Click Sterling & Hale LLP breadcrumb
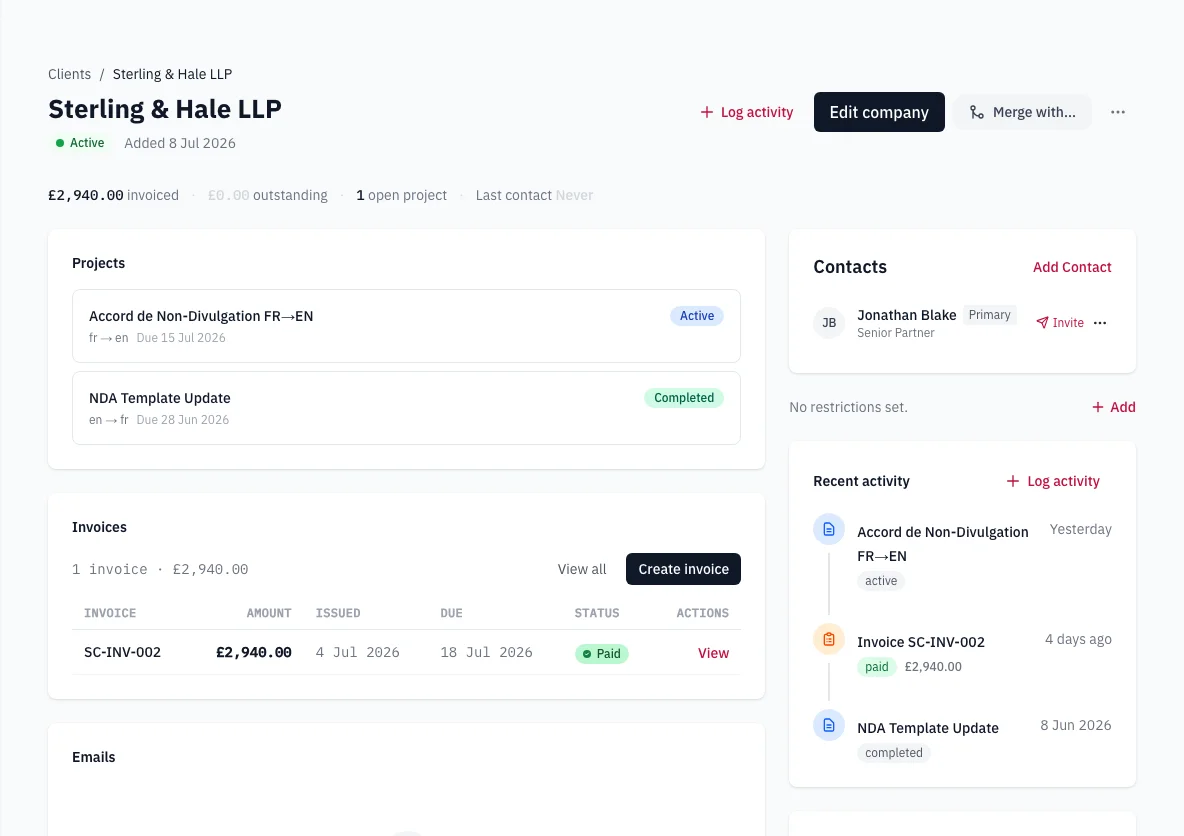The width and height of the screenshot is (1184, 836). [x=172, y=74]
